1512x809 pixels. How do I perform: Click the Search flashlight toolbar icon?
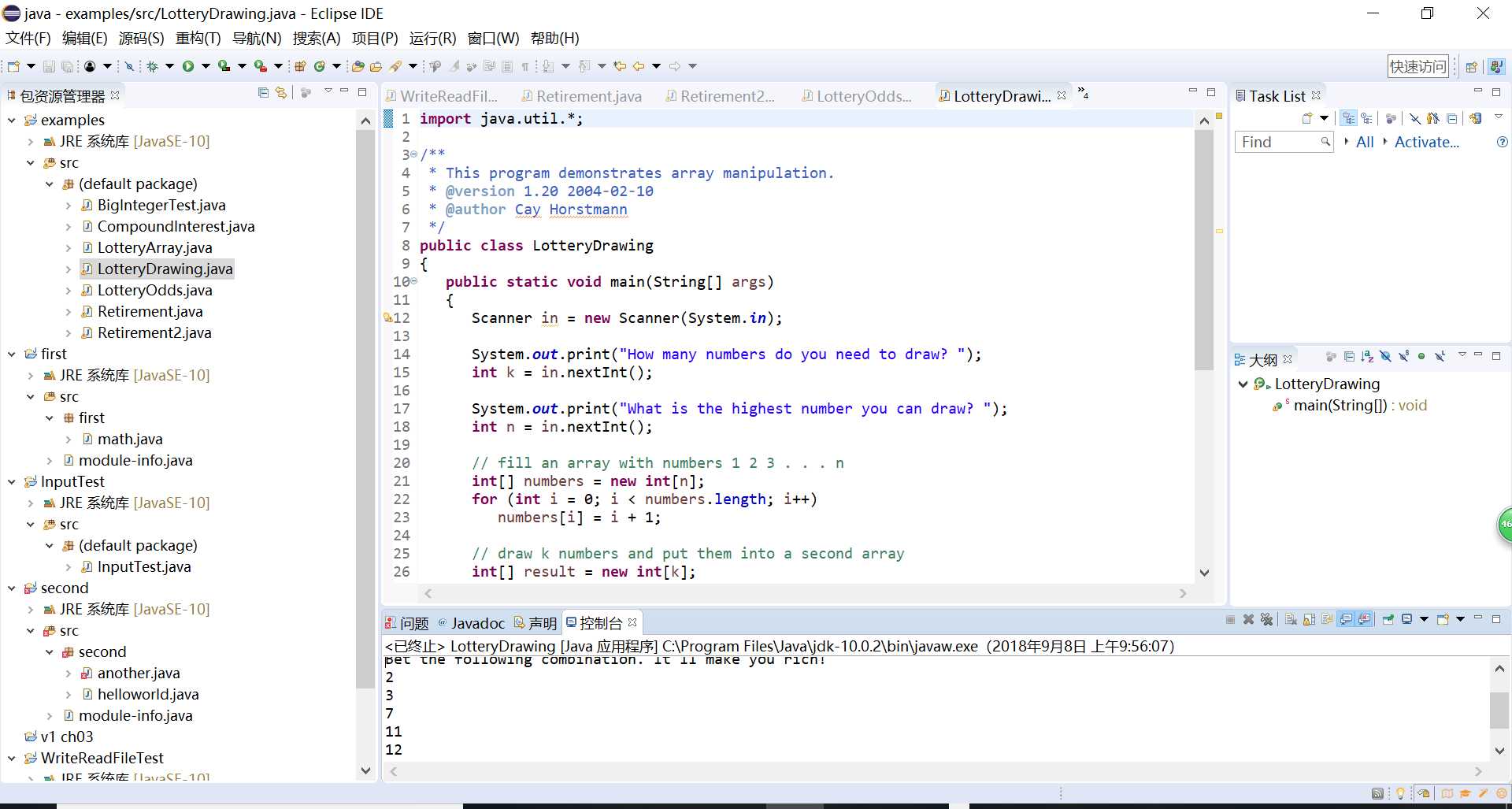point(395,66)
